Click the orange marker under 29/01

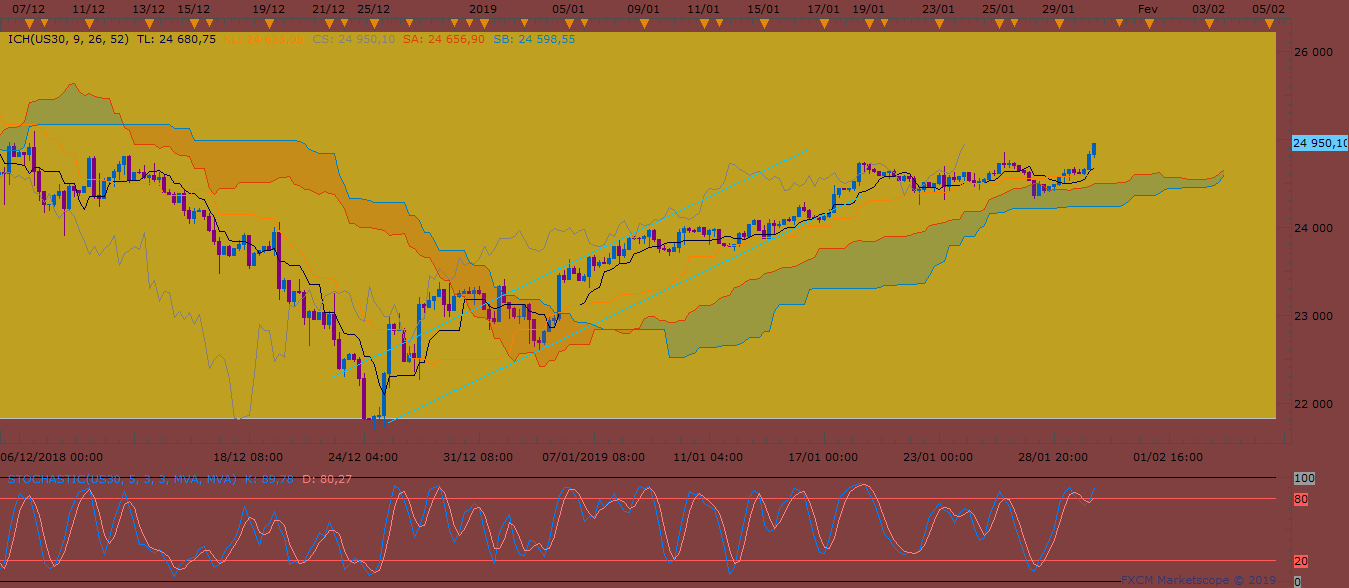point(1058,22)
